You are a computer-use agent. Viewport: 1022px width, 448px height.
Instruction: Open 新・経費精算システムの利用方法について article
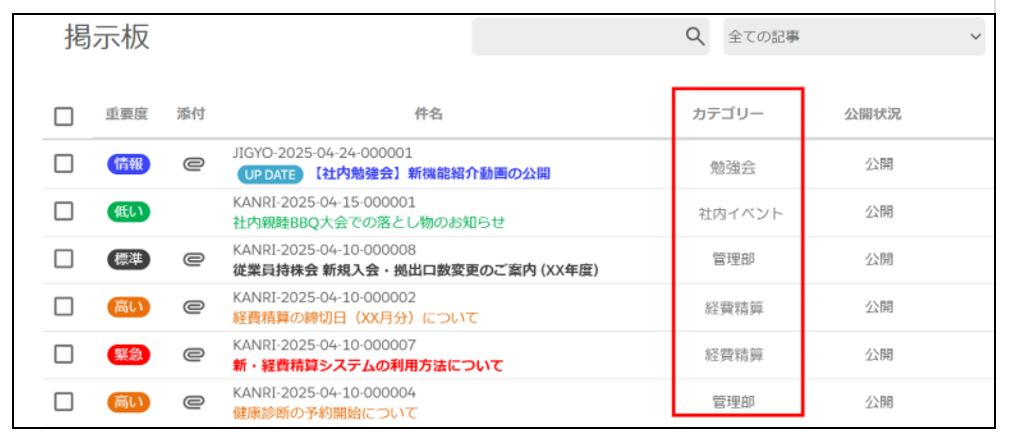pyautogui.click(x=368, y=366)
